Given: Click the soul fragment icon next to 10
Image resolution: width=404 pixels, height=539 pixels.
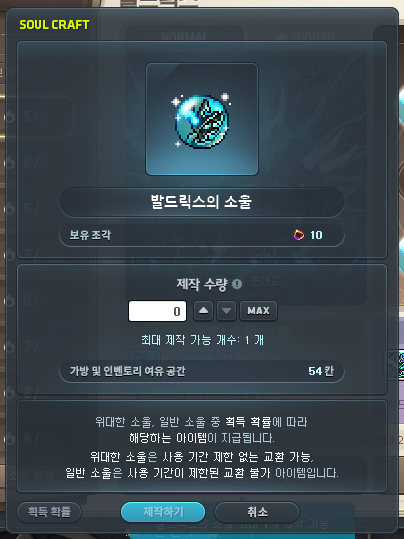Looking at the screenshot, I should pos(299,235).
